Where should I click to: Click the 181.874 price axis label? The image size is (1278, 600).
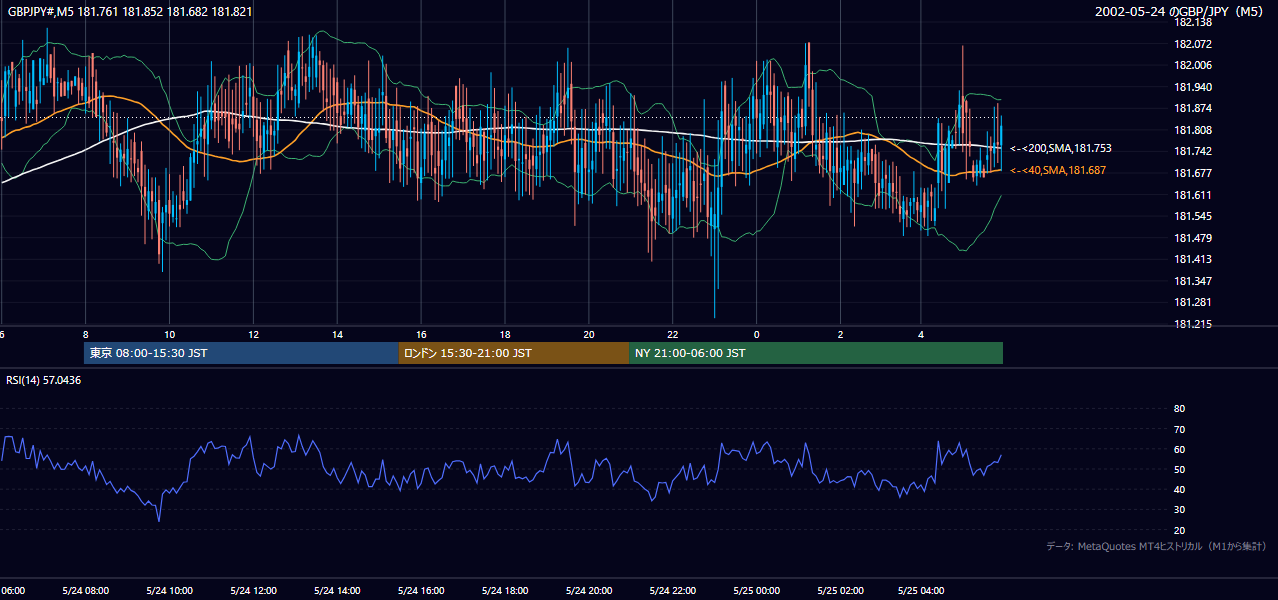[1192, 109]
